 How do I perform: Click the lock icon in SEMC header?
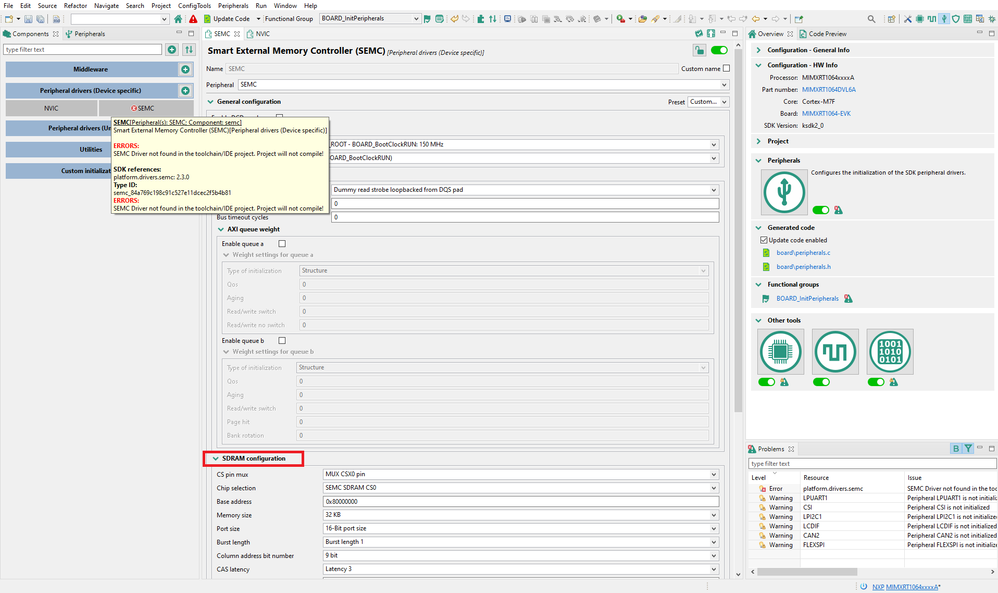(x=699, y=50)
